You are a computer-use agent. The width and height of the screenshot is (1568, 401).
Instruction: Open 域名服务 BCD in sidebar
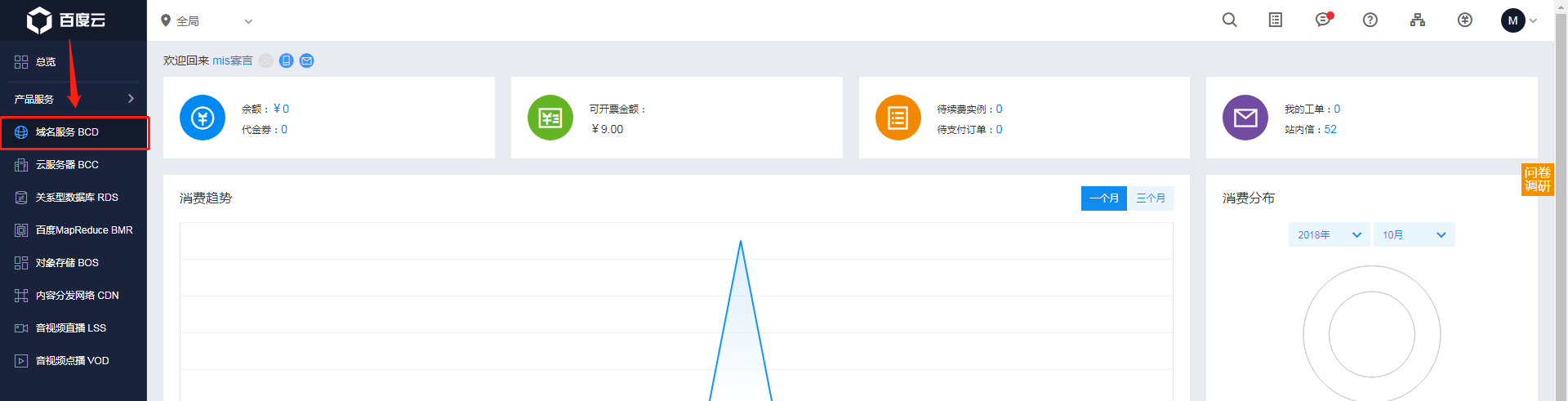(74, 132)
